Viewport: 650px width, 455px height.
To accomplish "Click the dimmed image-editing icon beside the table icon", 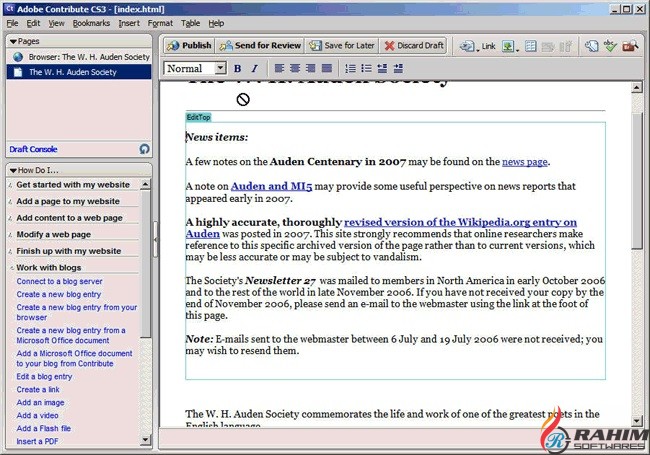I will (x=548, y=46).
